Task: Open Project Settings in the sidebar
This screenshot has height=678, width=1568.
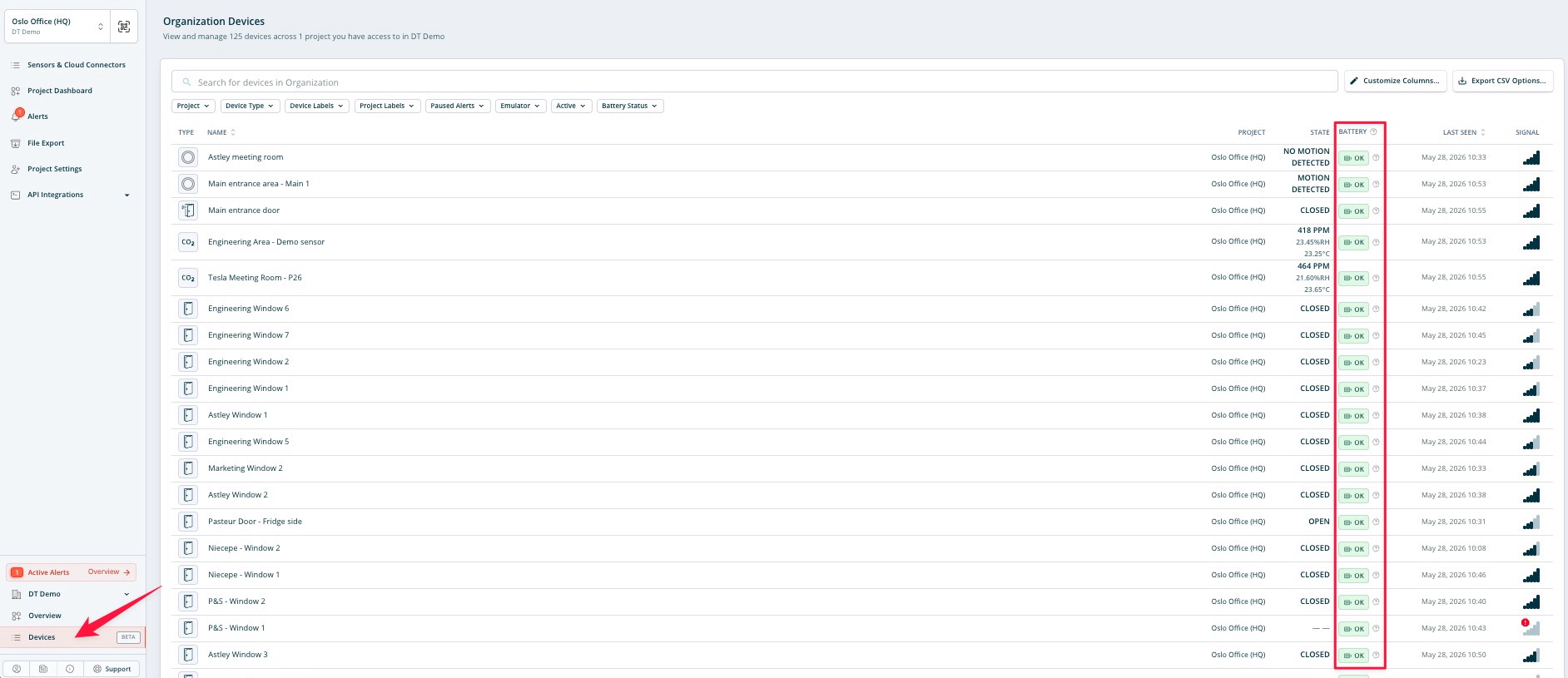Action: [54, 169]
